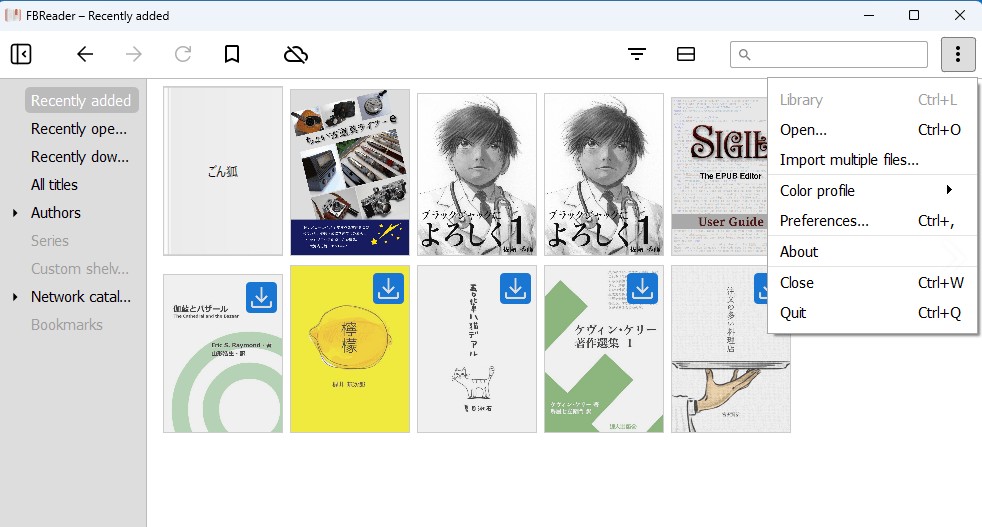Select Network catalogs in sidebar
Image resolution: width=982 pixels, height=527 pixels.
[81, 297]
